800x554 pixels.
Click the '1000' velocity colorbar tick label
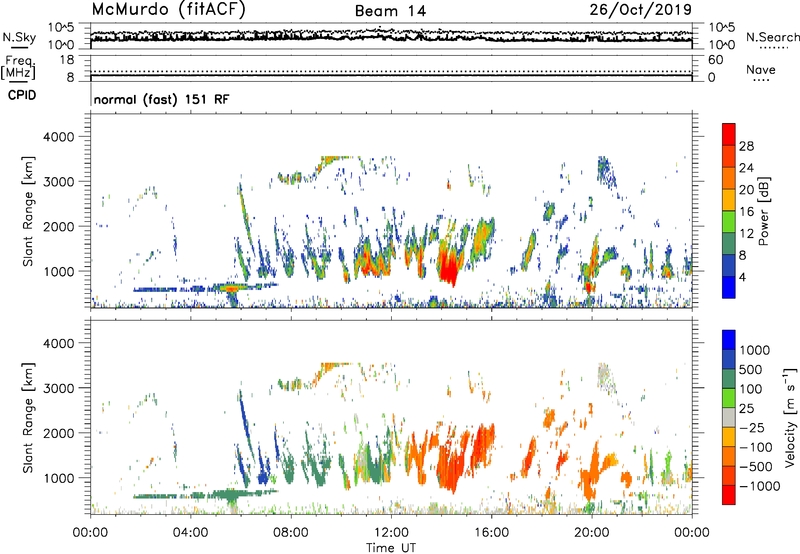coord(754,350)
